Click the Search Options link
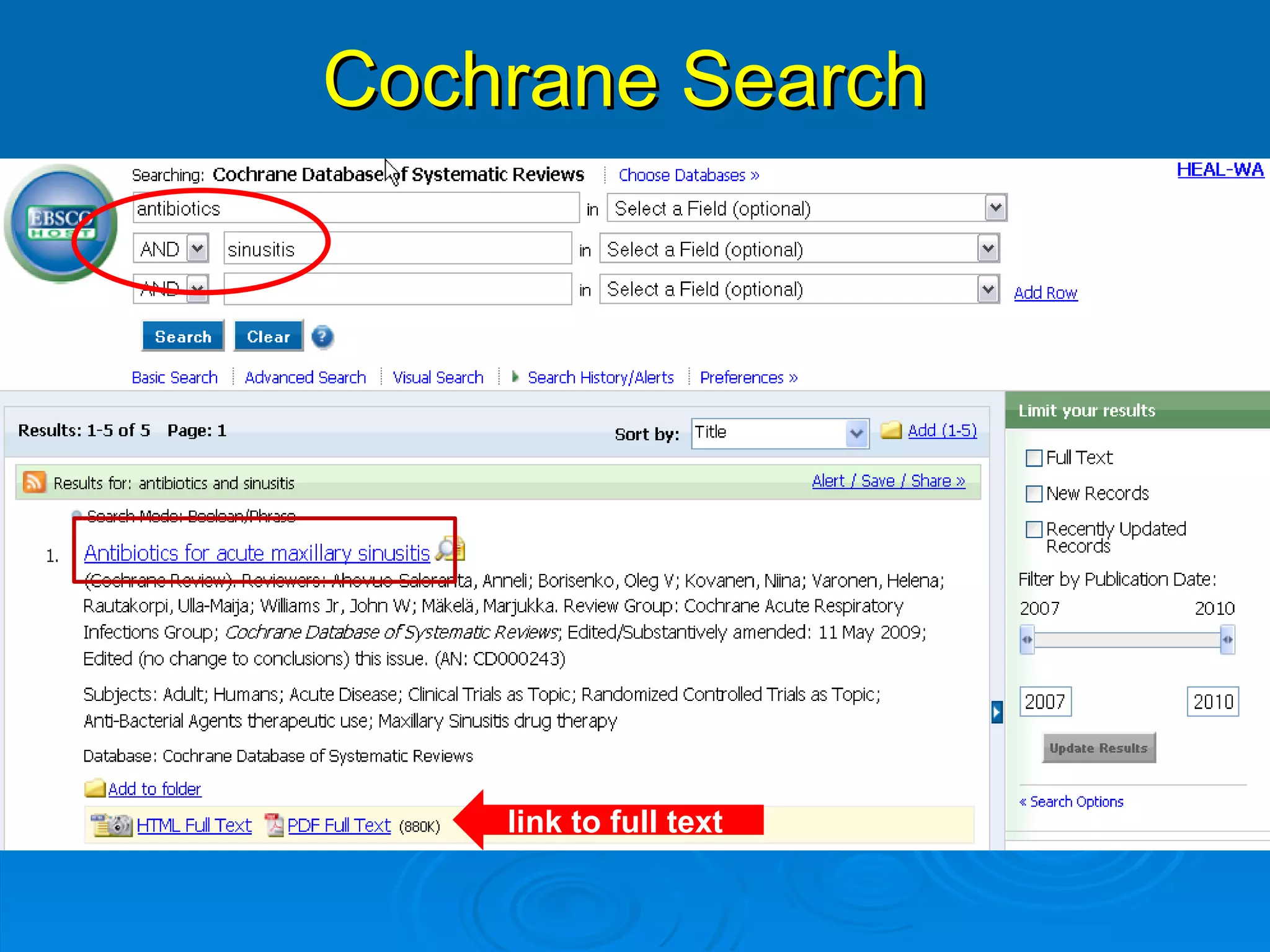Viewport: 1270px width, 952px height. 1072,801
